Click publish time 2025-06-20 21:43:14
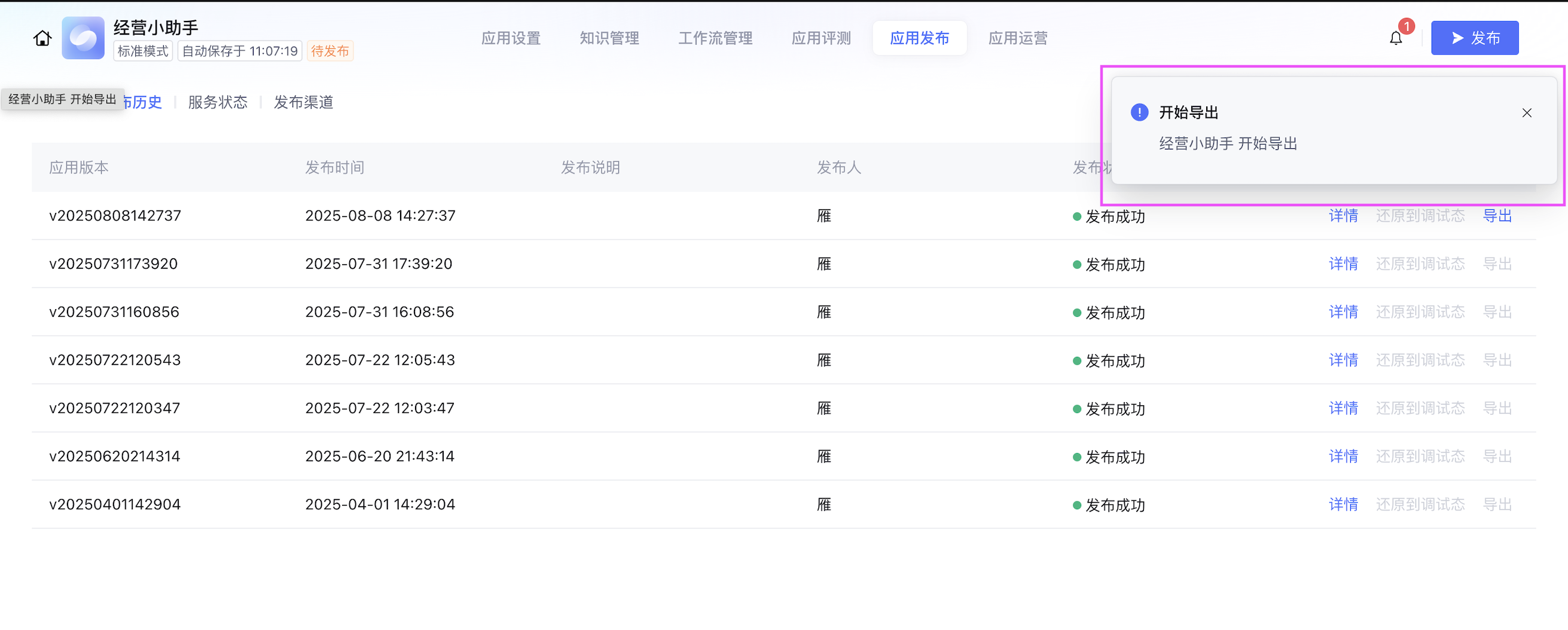Viewport: 1568px width, 630px height. (380, 456)
